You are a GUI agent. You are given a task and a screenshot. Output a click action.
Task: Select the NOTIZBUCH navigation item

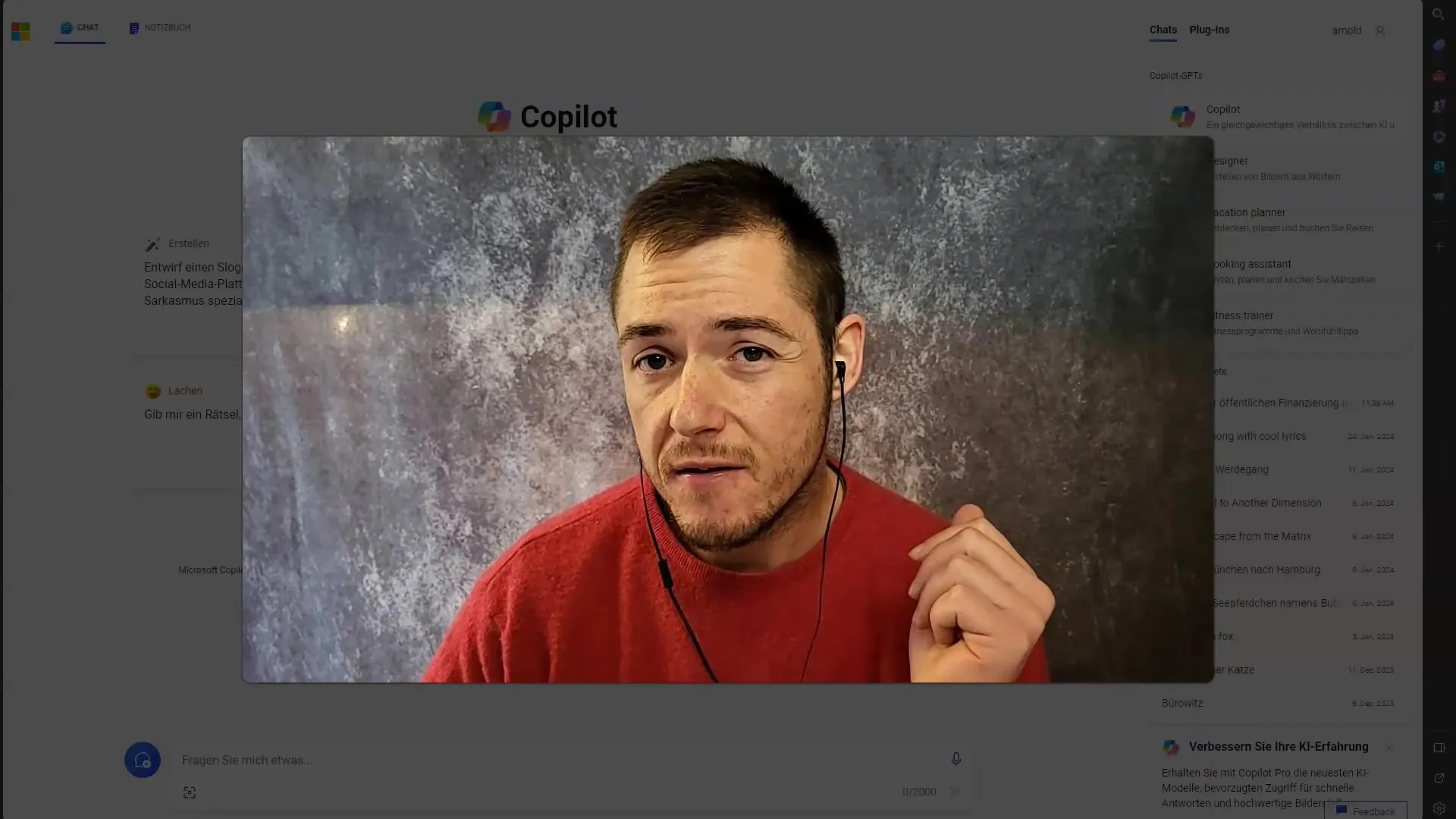[x=159, y=27]
